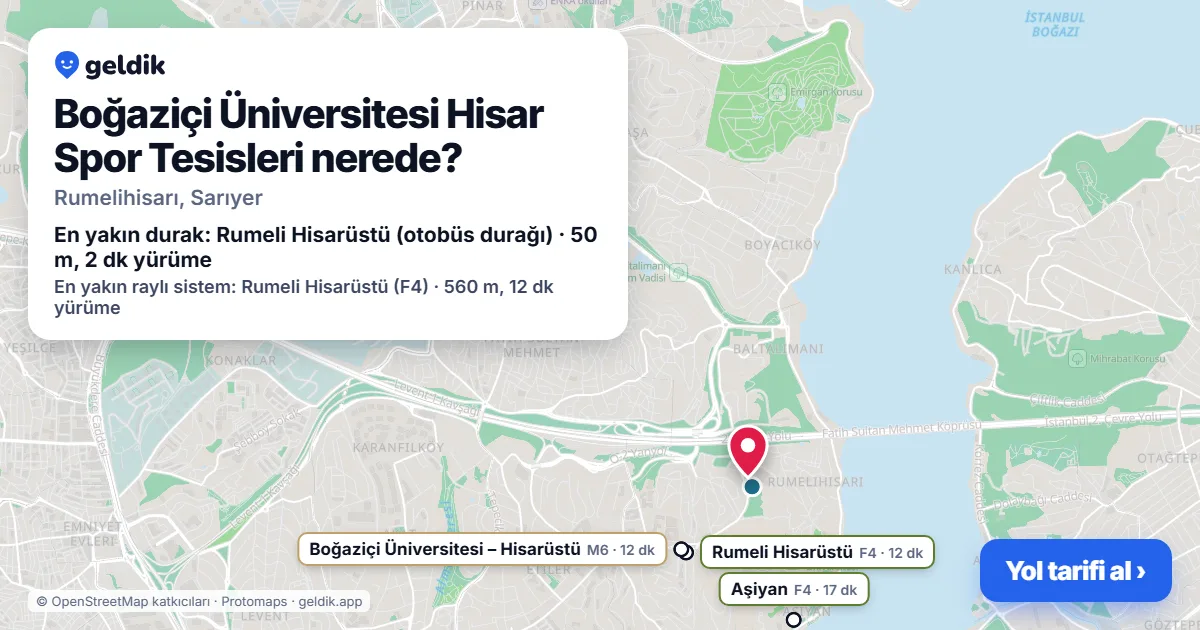Click the OTAĞTEPE map label

point(1168,457)
